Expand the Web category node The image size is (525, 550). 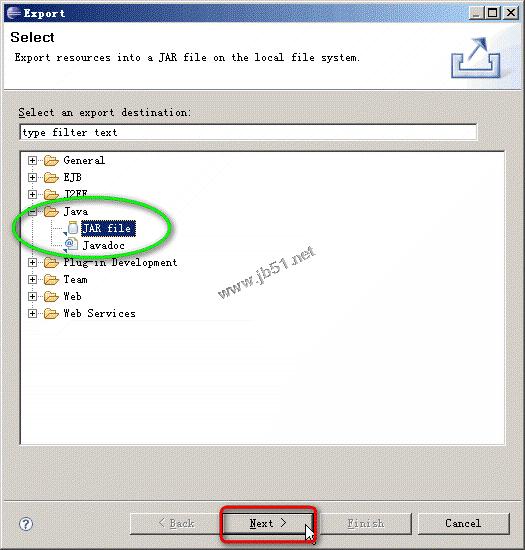[32, 296]
